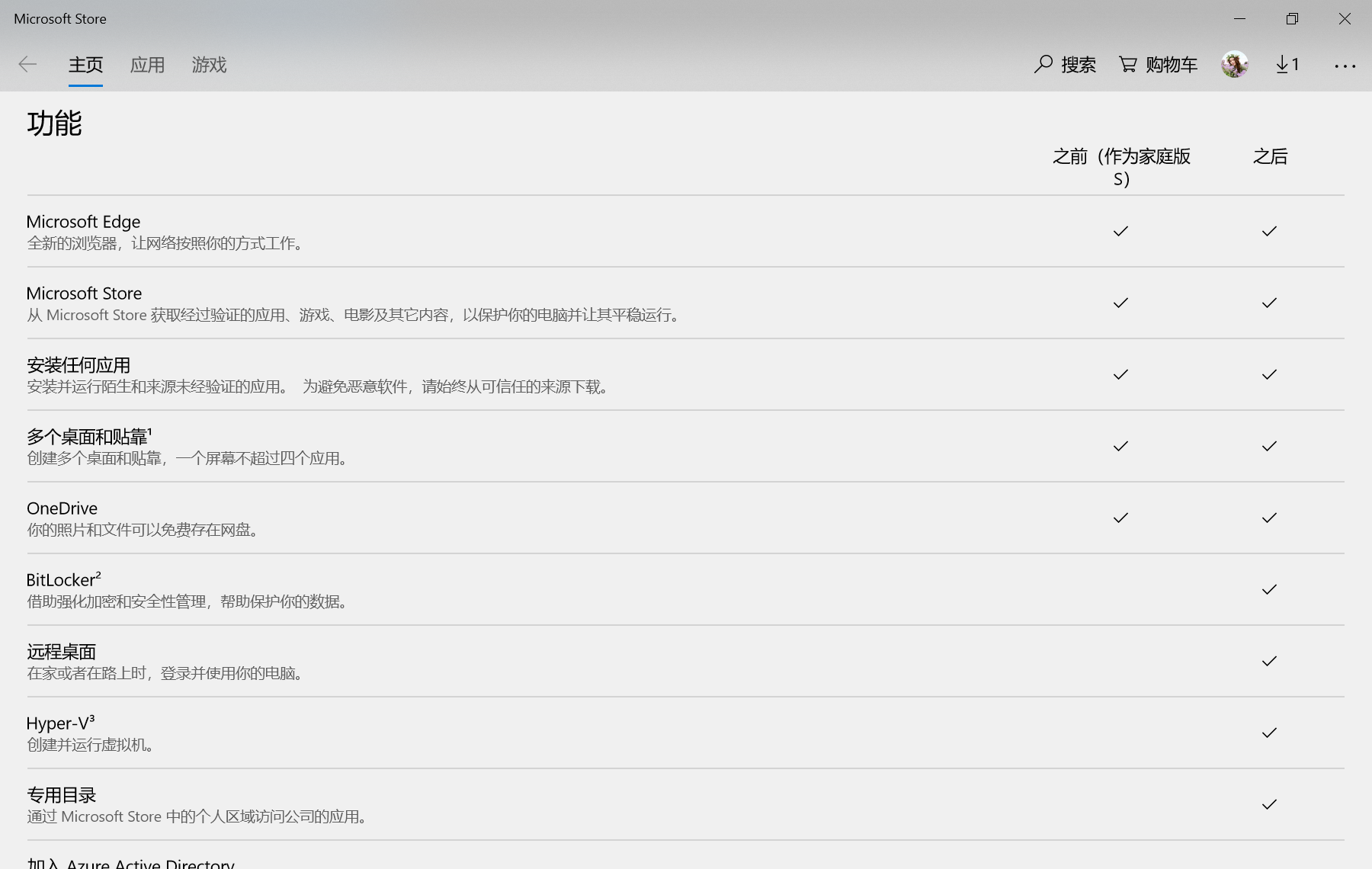Click the 远程桌面 feature title
Screen dimensions: 1372x869
[62, 652]
